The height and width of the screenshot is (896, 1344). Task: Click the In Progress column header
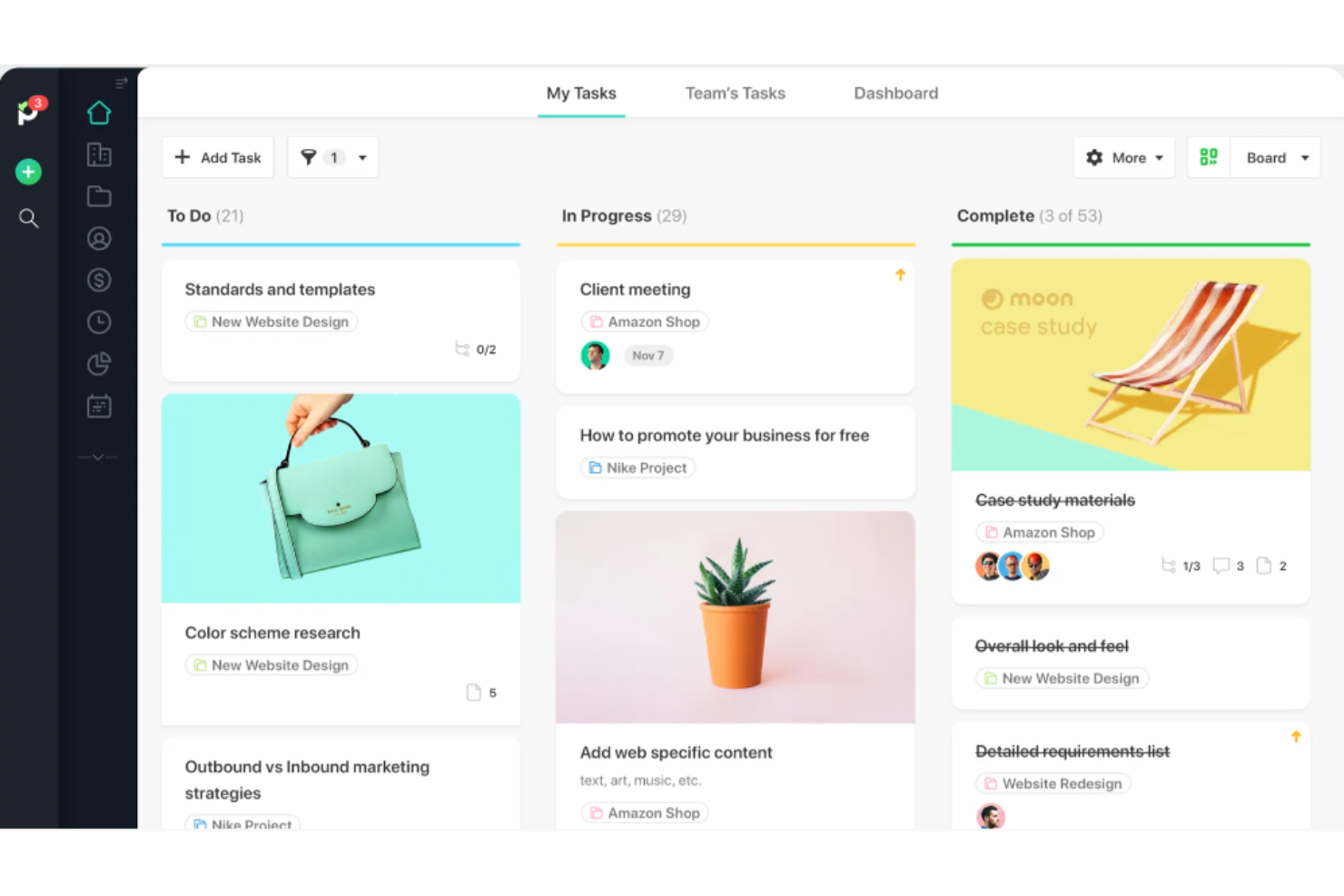[x=624, y=216]
